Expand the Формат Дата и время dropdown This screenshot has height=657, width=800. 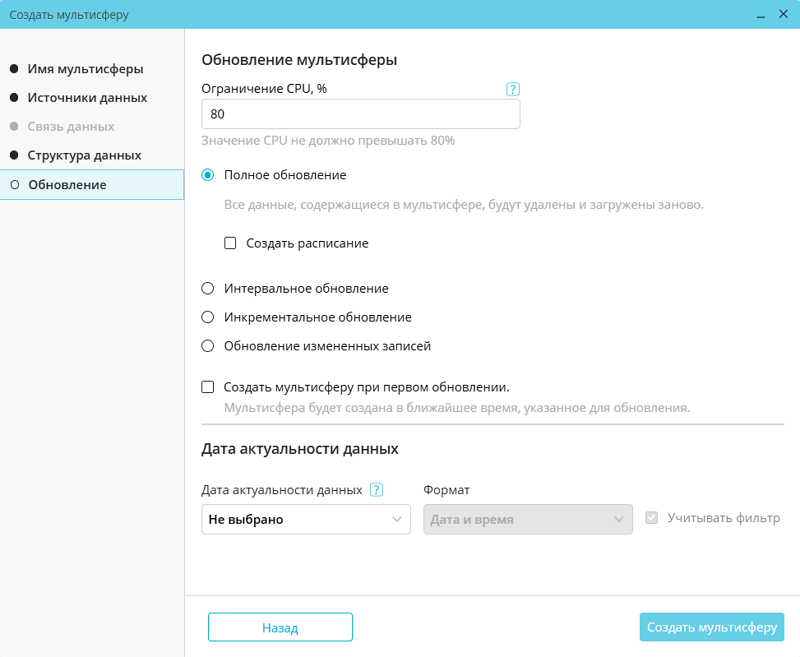point(528,520)
